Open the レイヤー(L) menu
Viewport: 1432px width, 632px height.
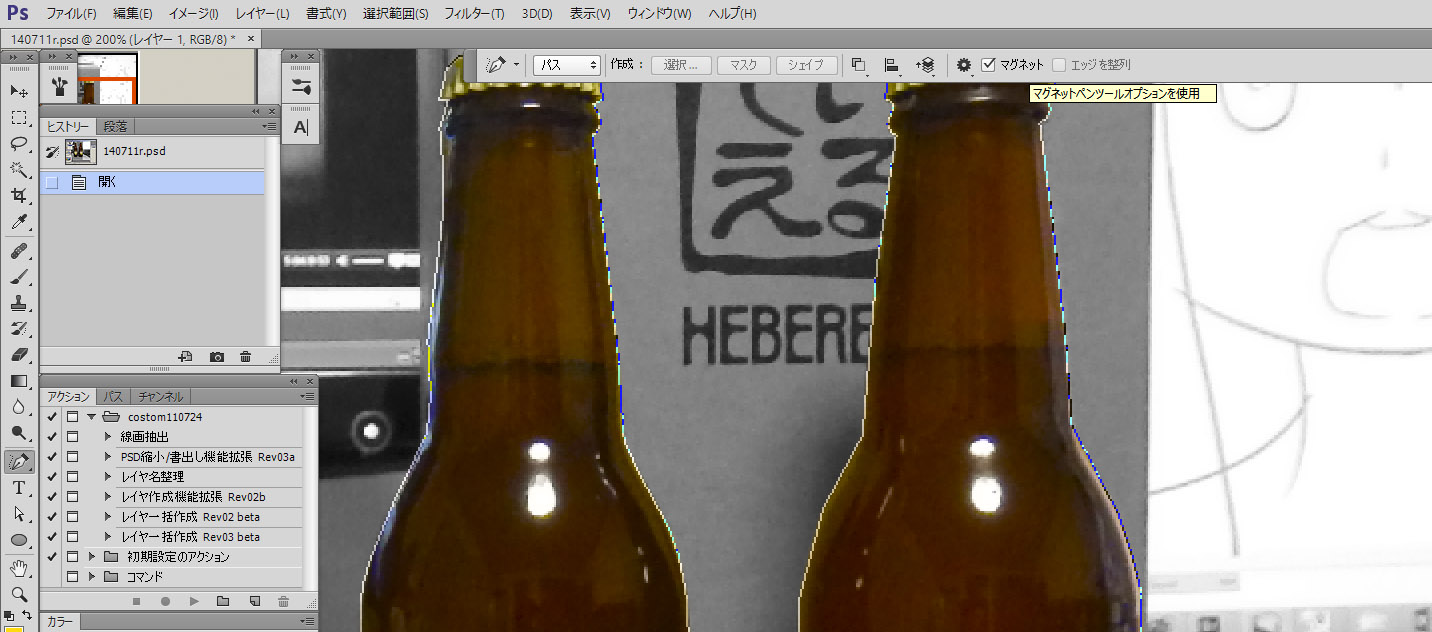(x=262, y=14)
